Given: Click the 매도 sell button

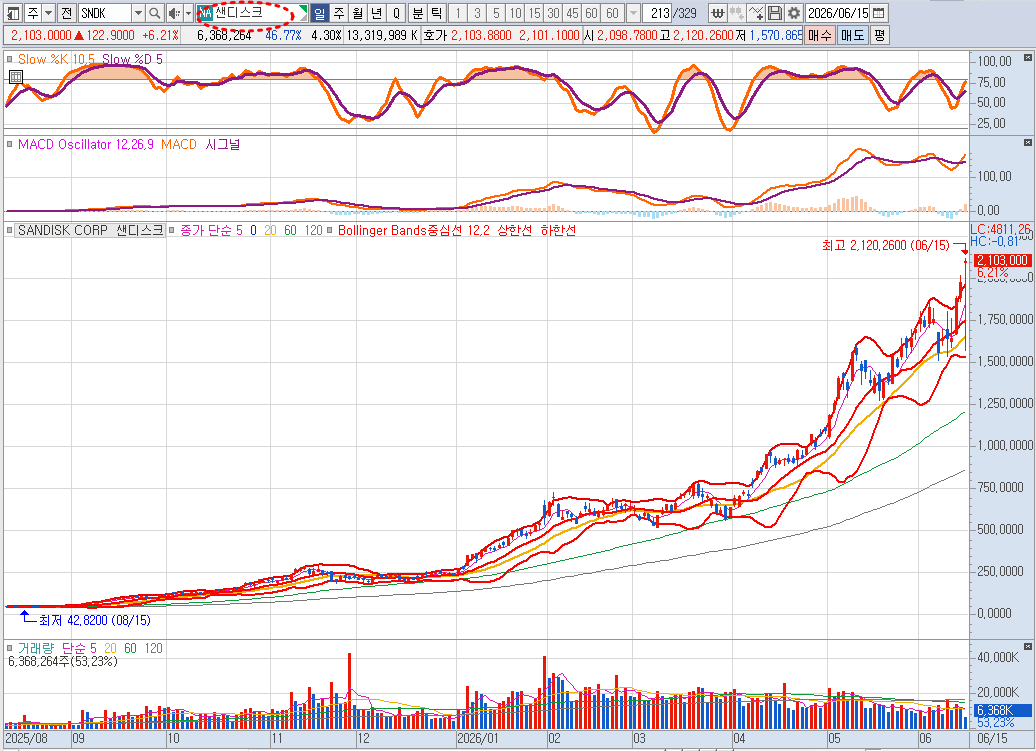Looking at the screenshot, I should click(x=852, y=35).
